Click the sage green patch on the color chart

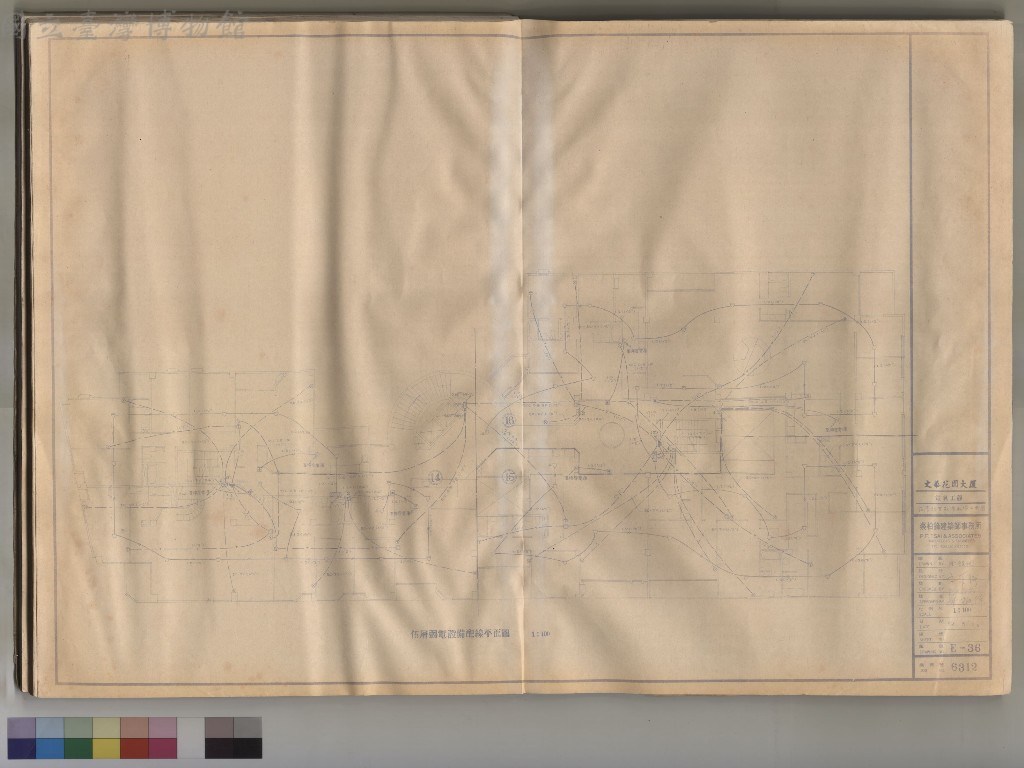coord(78,728)
